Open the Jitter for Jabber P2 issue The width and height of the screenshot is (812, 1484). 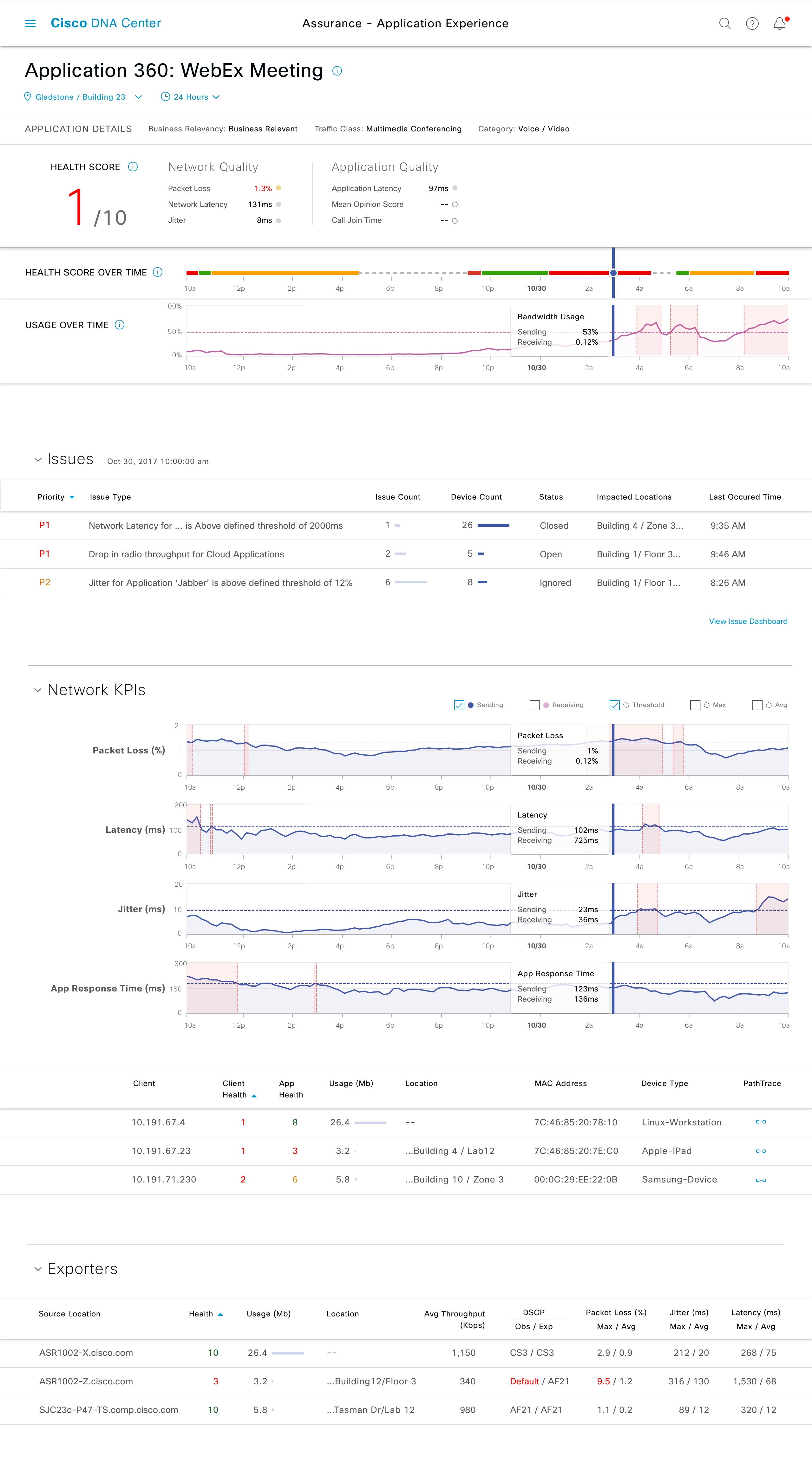tap(220, 582)
